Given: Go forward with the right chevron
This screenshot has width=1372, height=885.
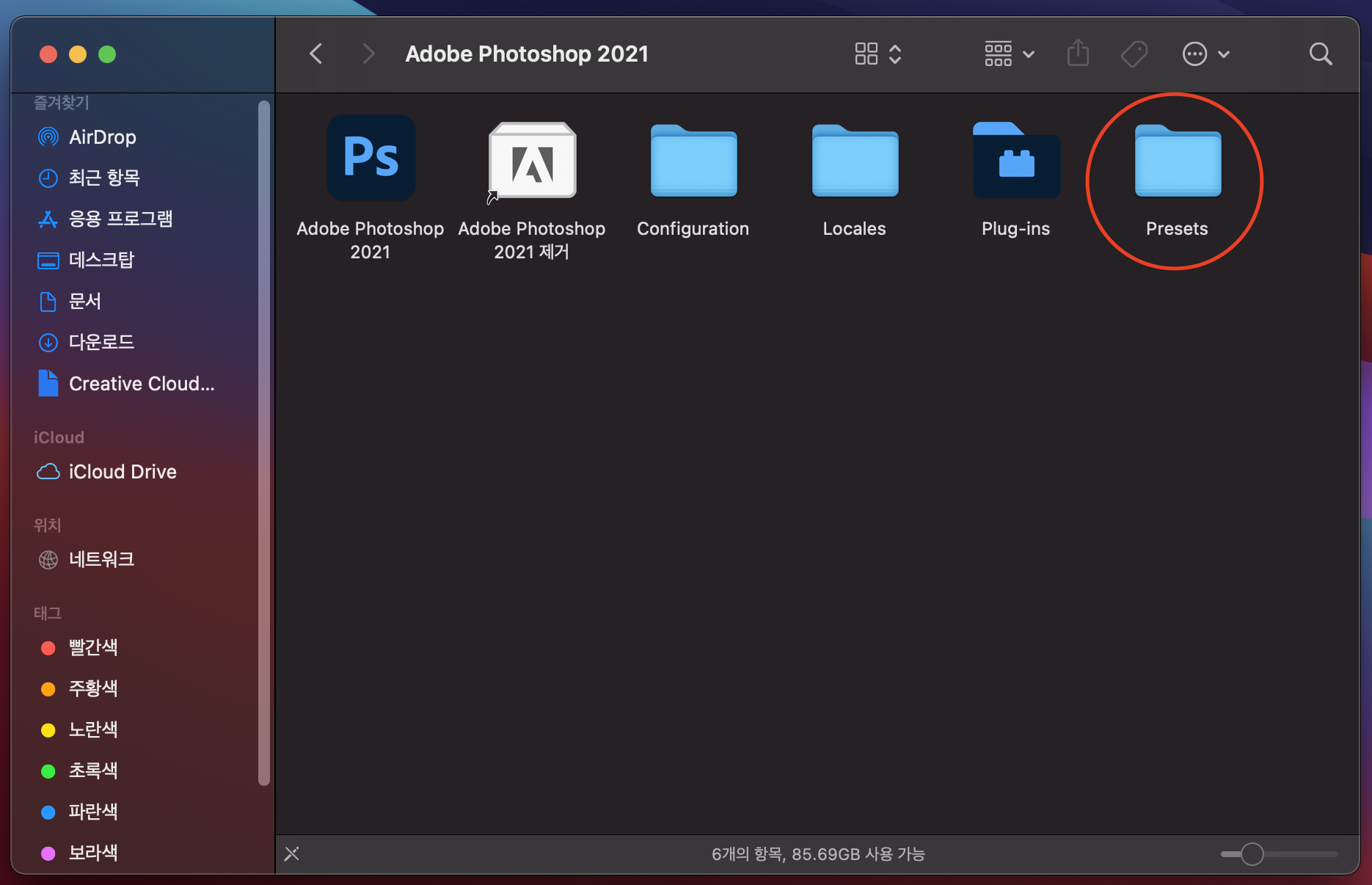Looking at the screenshot, I should coord(368,54).
